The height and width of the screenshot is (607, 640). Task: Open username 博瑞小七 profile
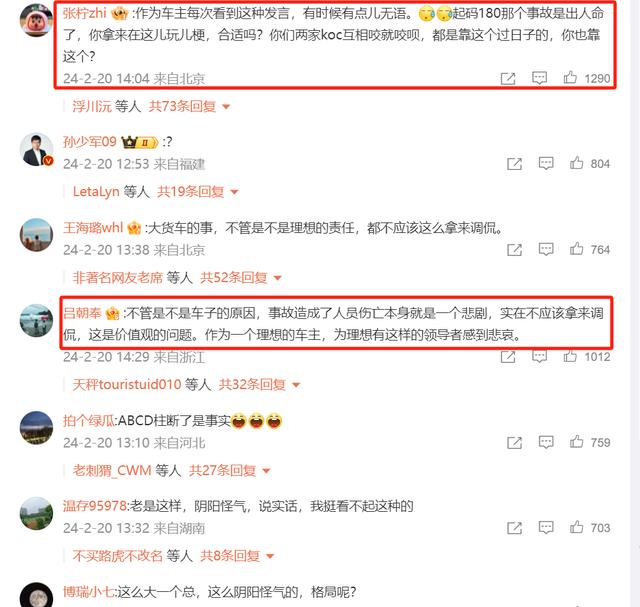point(89,591)
